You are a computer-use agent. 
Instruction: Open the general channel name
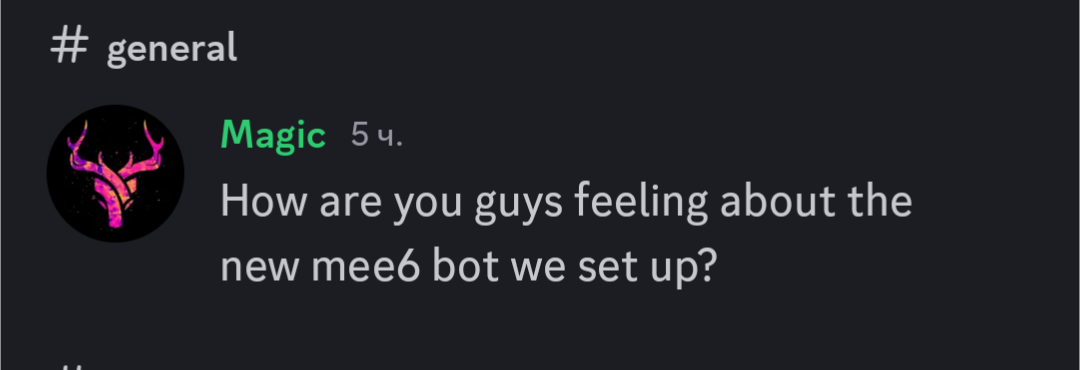point(172,49)
